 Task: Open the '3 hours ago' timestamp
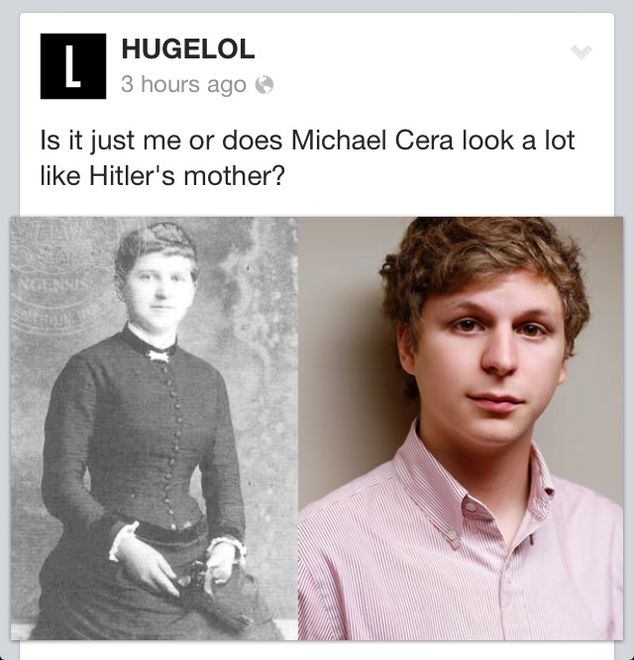coord(184,85)
